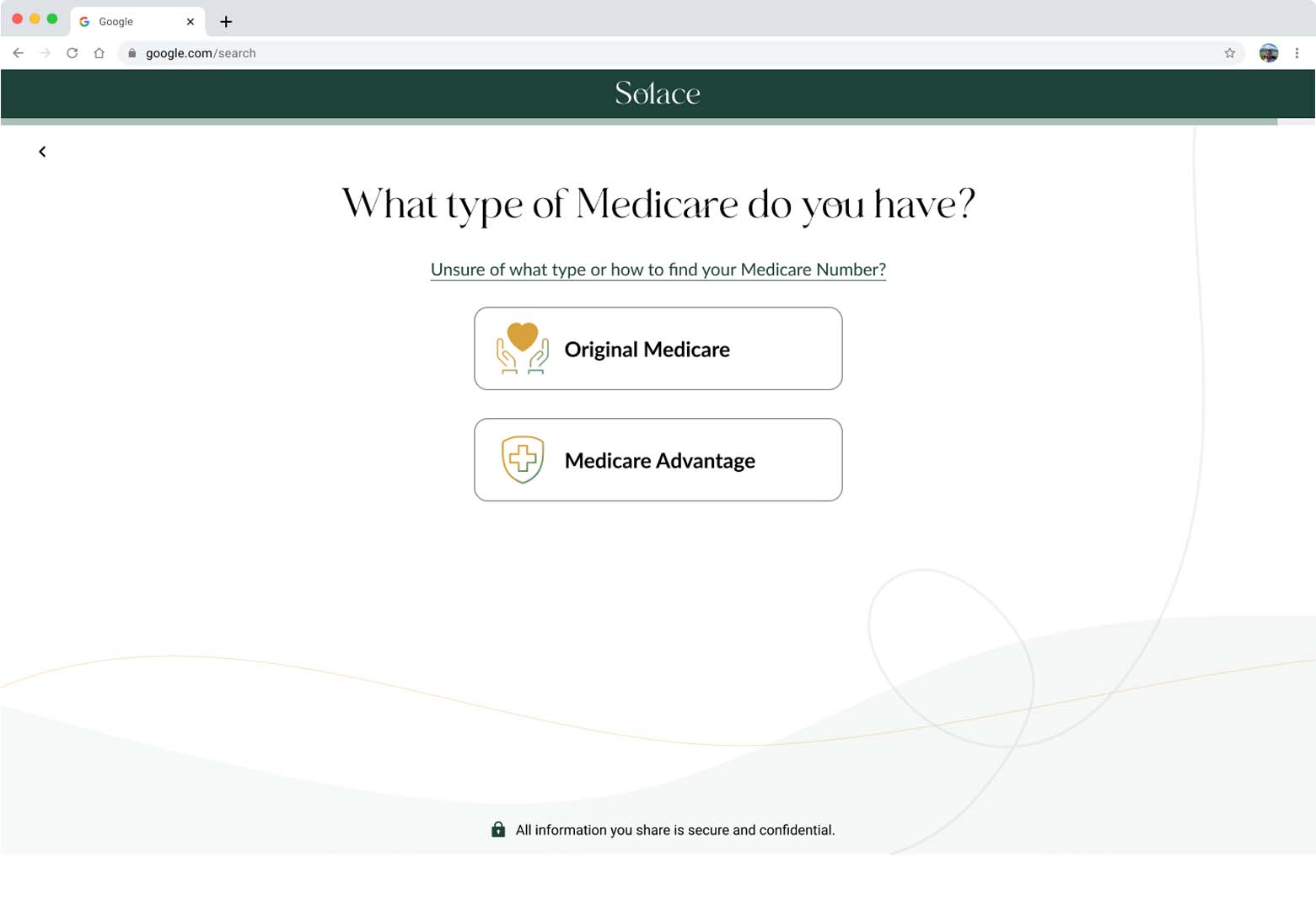Screen dimensions: 1316x910
Task: Click the green padlock security icon
Action: [498, 829]
